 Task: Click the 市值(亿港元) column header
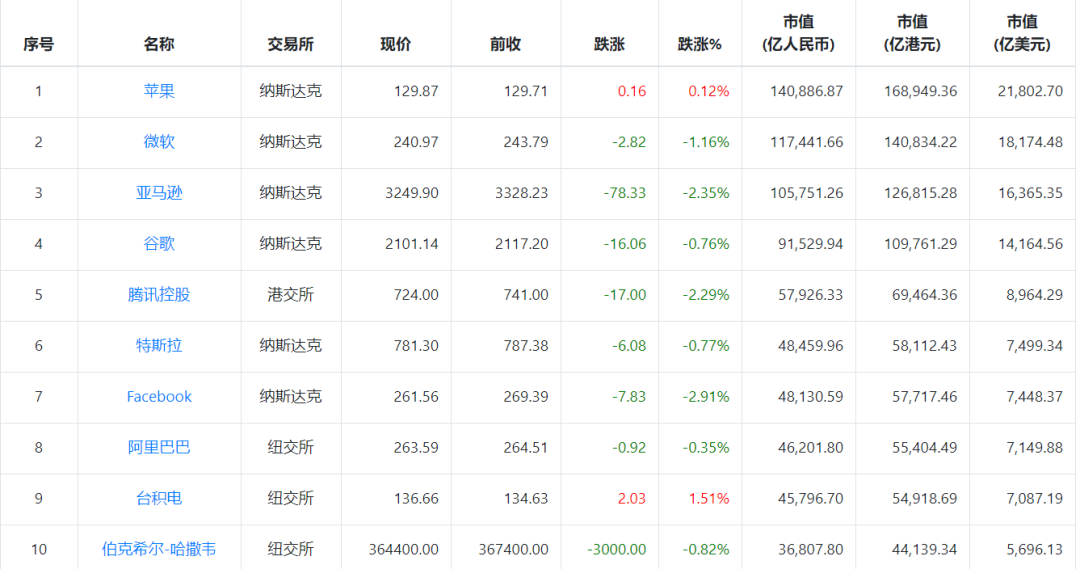tap(912, 33)
